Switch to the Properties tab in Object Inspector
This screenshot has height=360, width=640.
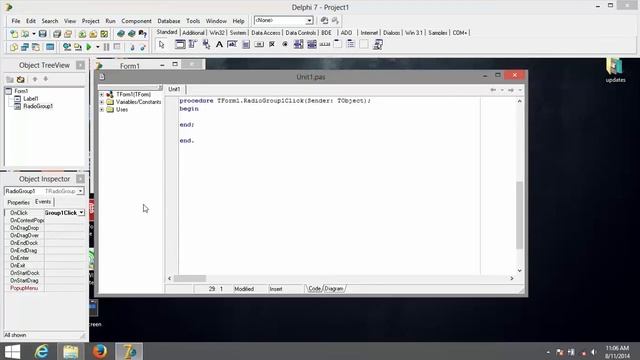[18, 202]
